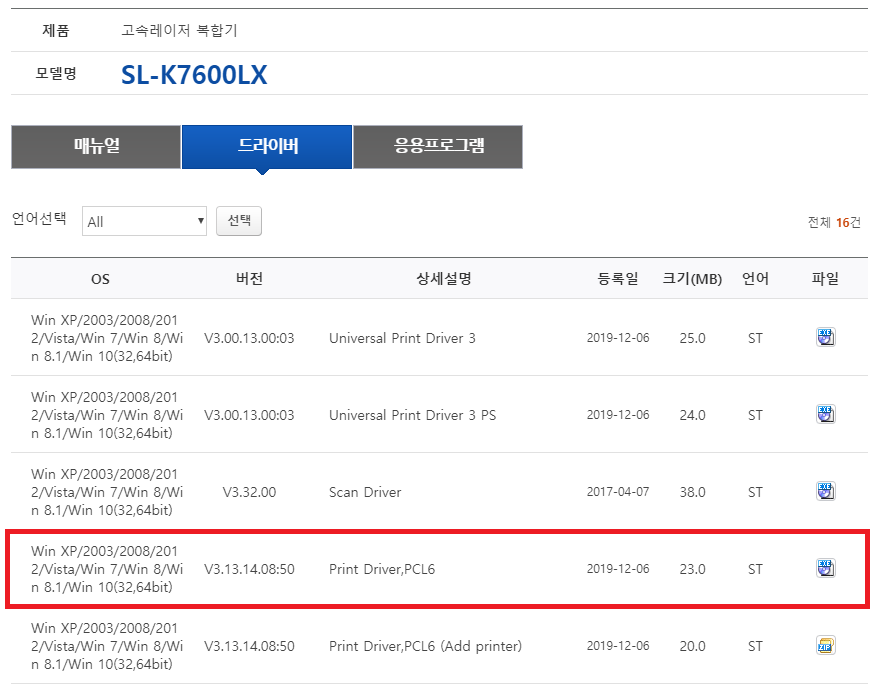The image size is (872, 688).
Task: Click the OS column header
Action: [x=100, y=279]
